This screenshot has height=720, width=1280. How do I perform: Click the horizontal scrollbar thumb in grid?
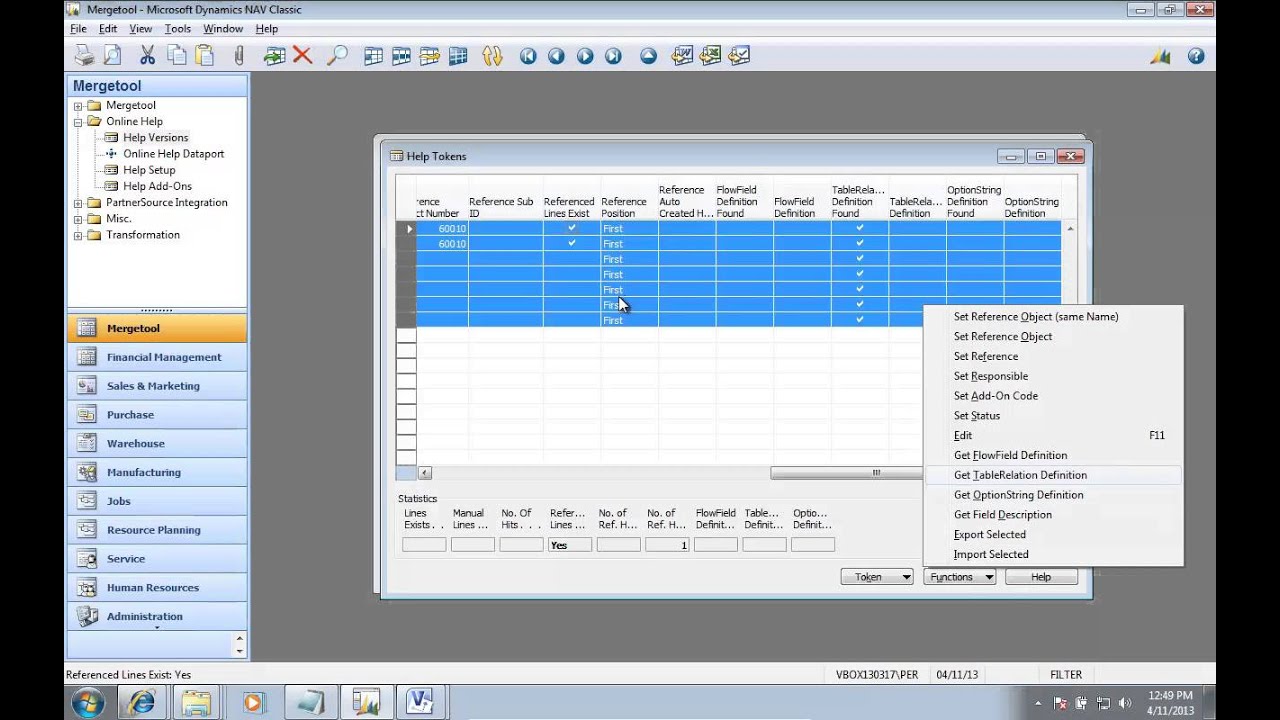pyautogui.click(x=846, y=473)
